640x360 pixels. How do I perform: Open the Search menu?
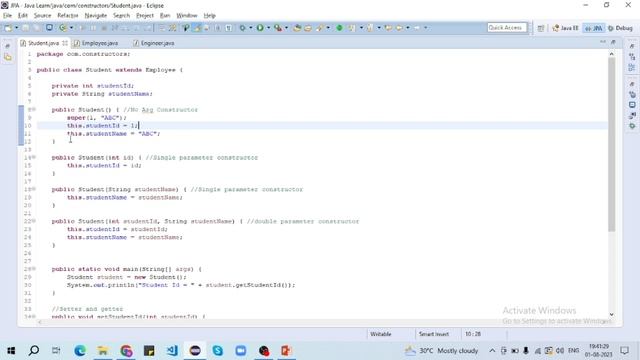[x=121, y=16]
